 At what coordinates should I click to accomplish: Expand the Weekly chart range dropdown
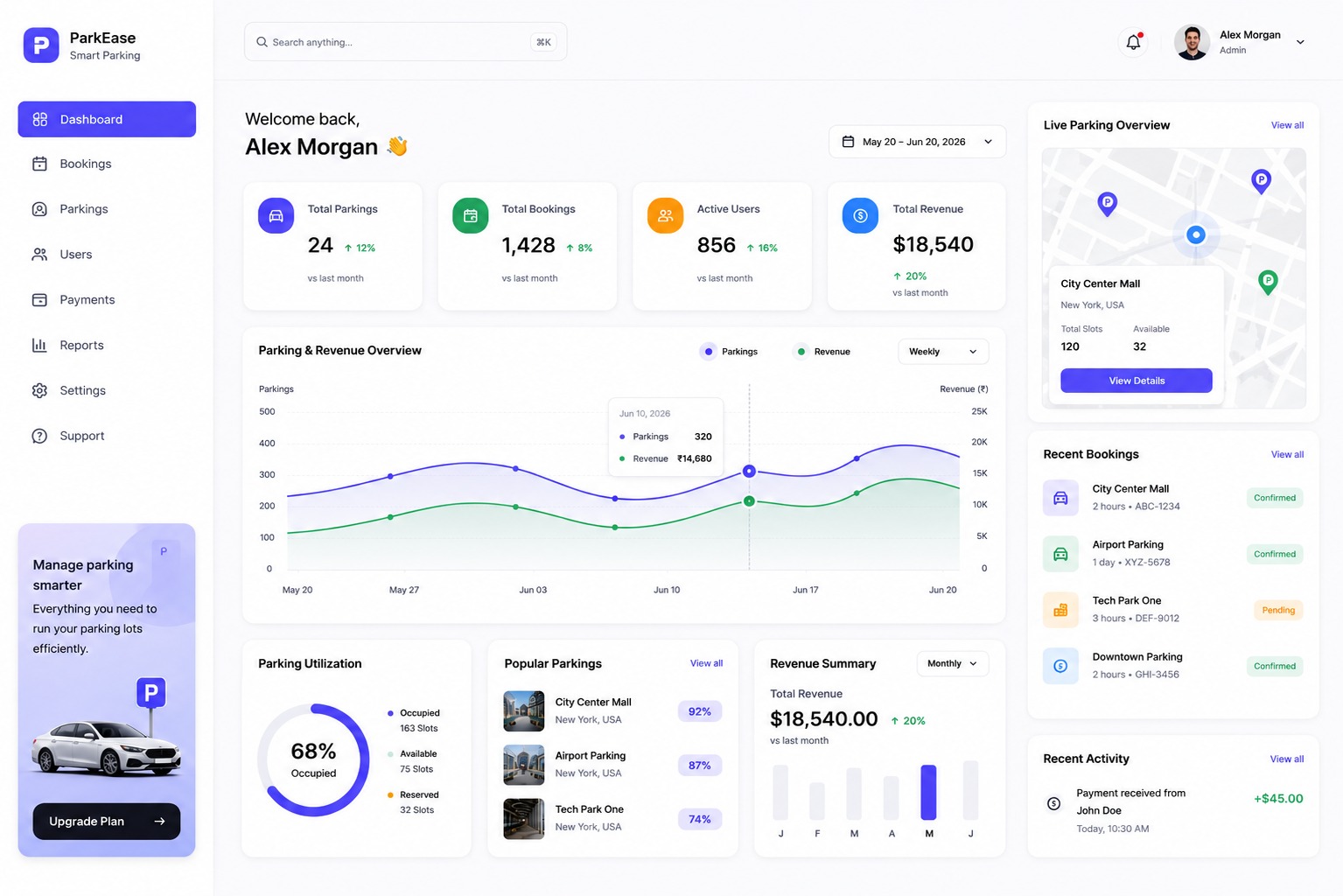click(x=943, y=352)
